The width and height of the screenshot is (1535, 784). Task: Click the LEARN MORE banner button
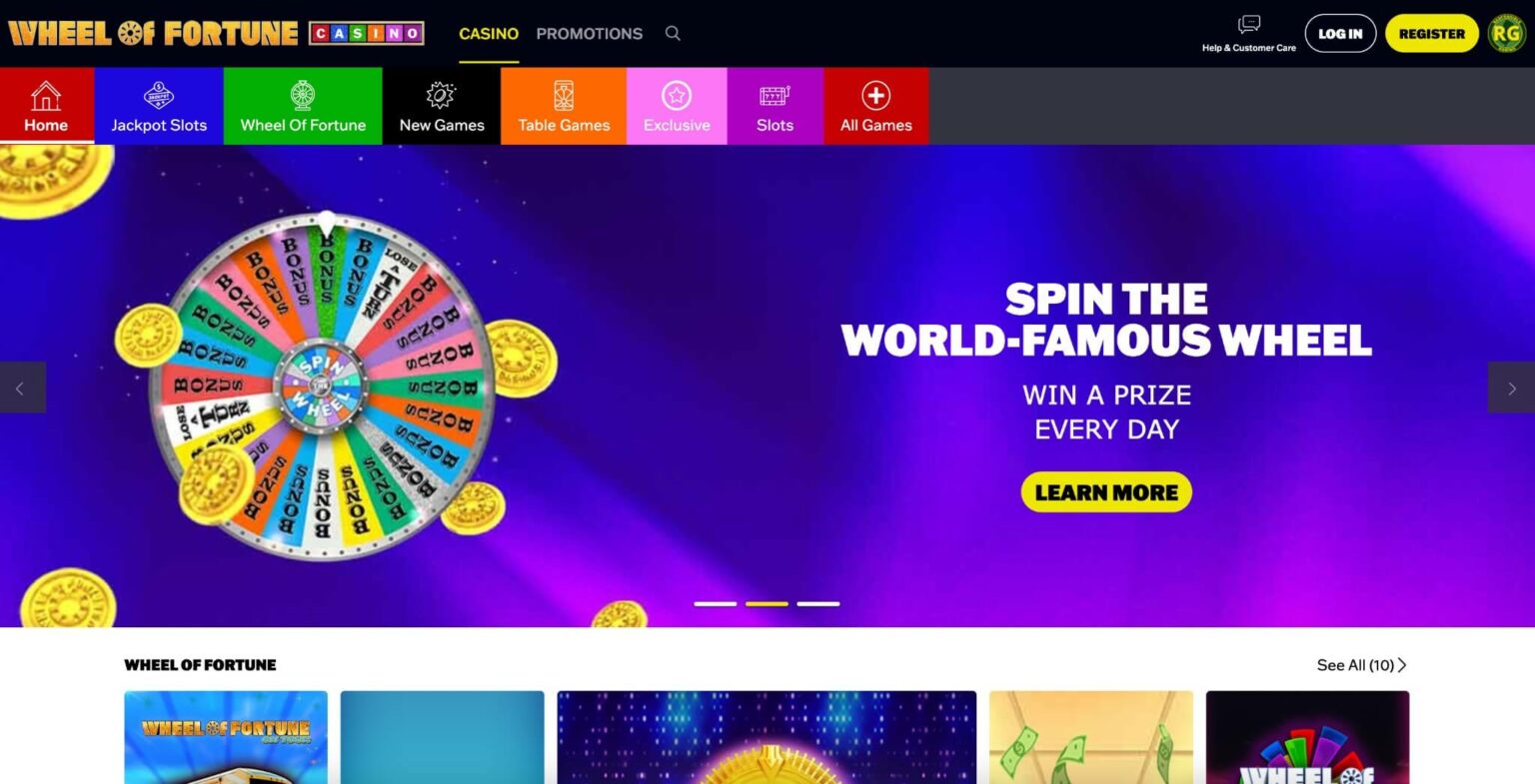coord(1106,492)
